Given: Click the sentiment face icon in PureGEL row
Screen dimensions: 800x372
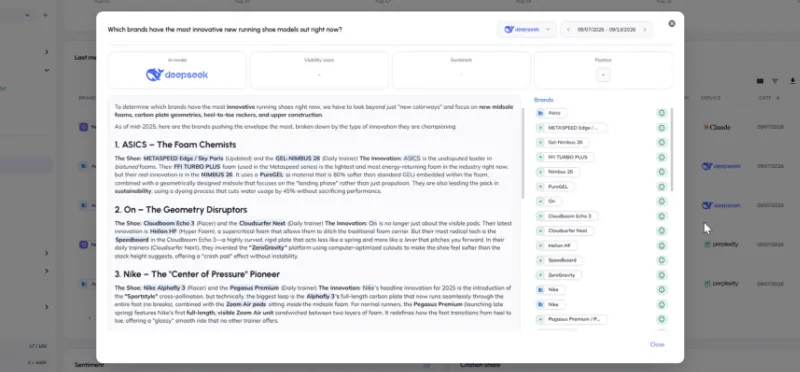Looking at the screenshot, I should pos(662,187).
